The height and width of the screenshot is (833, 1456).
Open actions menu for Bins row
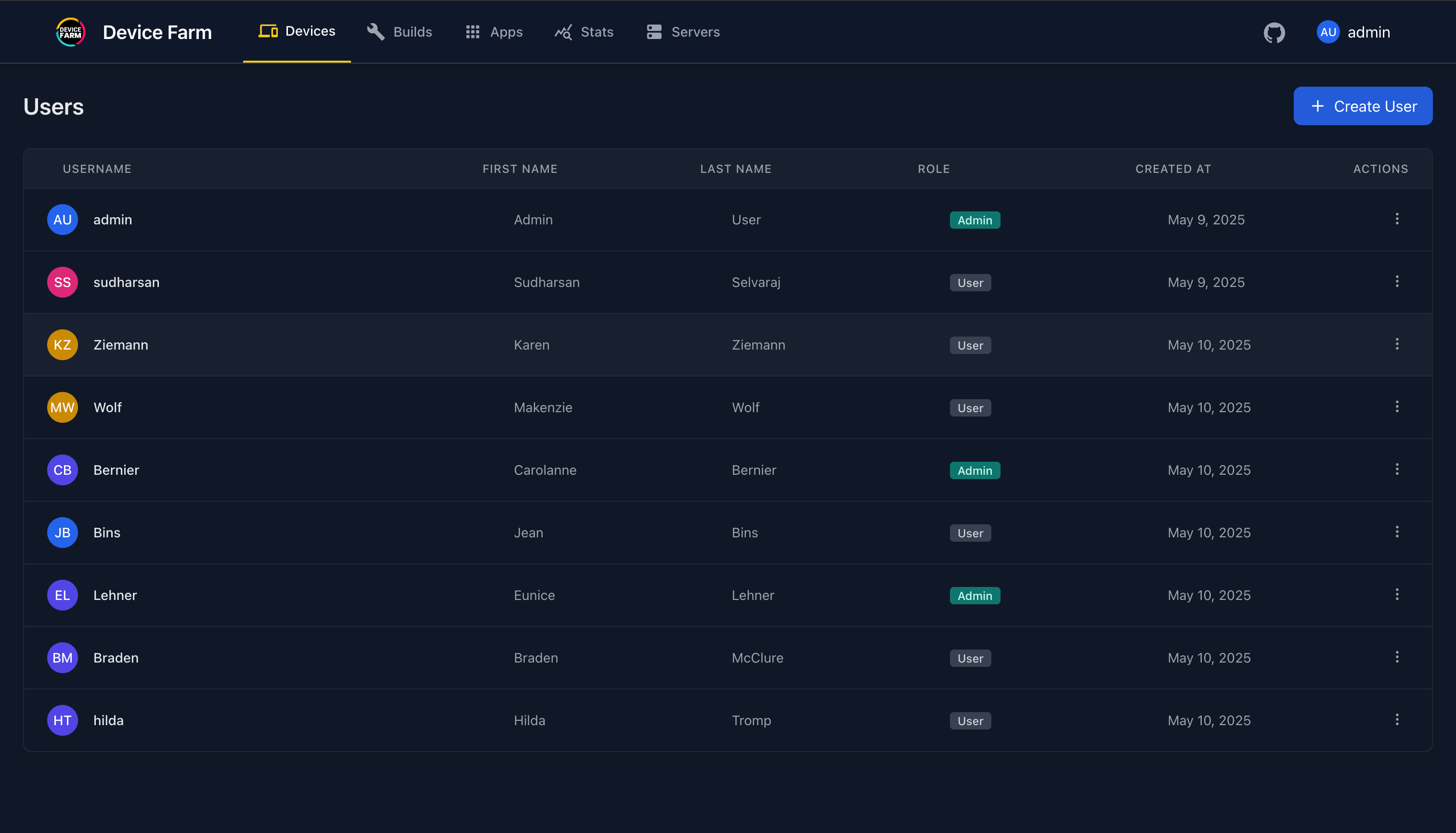pos(1396,532)
